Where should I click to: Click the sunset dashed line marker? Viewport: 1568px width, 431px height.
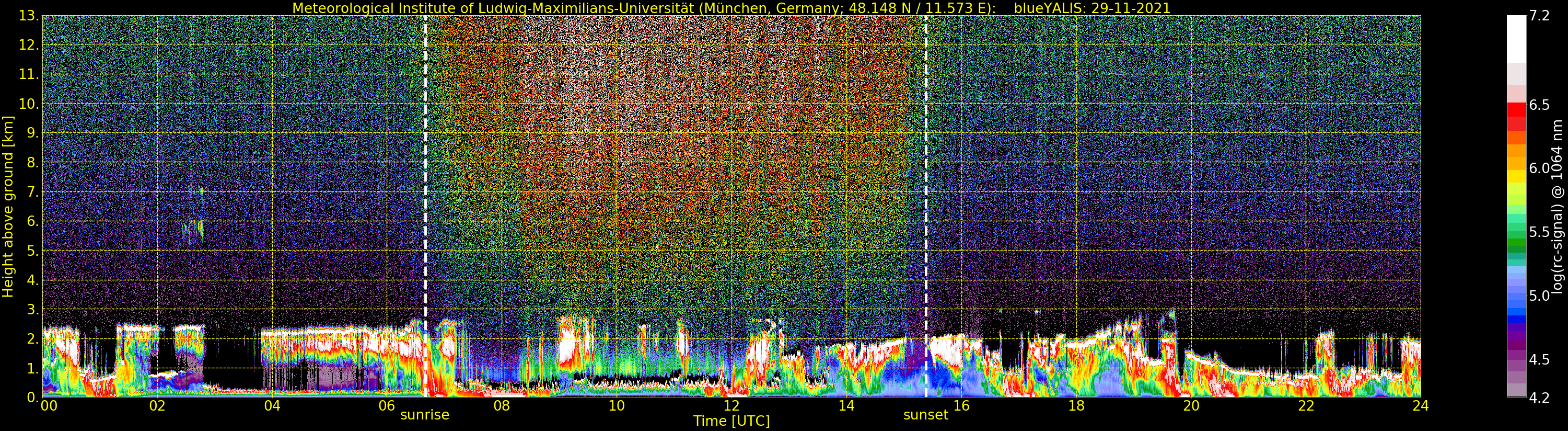(926, 206)
